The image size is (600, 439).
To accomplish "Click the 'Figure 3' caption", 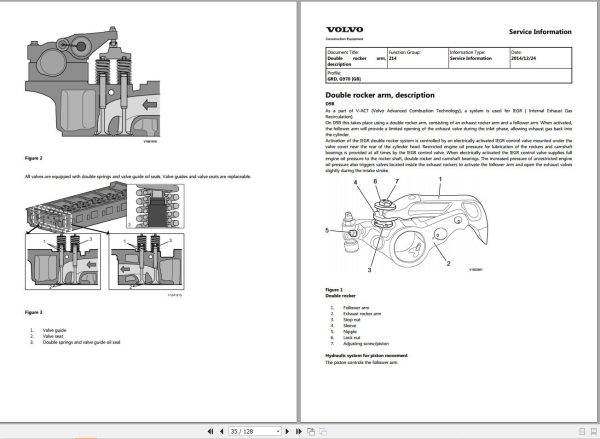I will [34, 312].
